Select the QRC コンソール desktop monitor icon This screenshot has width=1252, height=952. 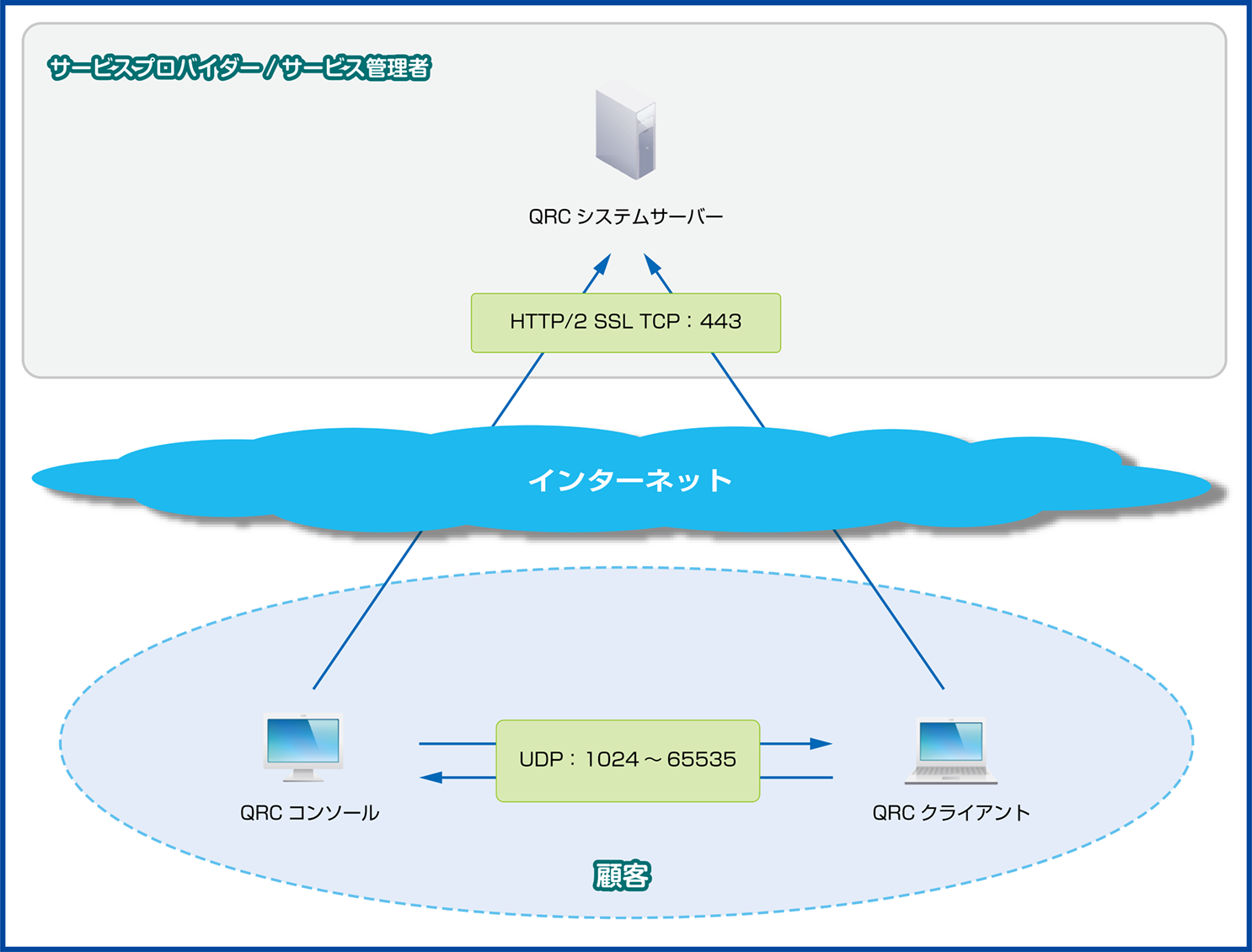point(303,746)
